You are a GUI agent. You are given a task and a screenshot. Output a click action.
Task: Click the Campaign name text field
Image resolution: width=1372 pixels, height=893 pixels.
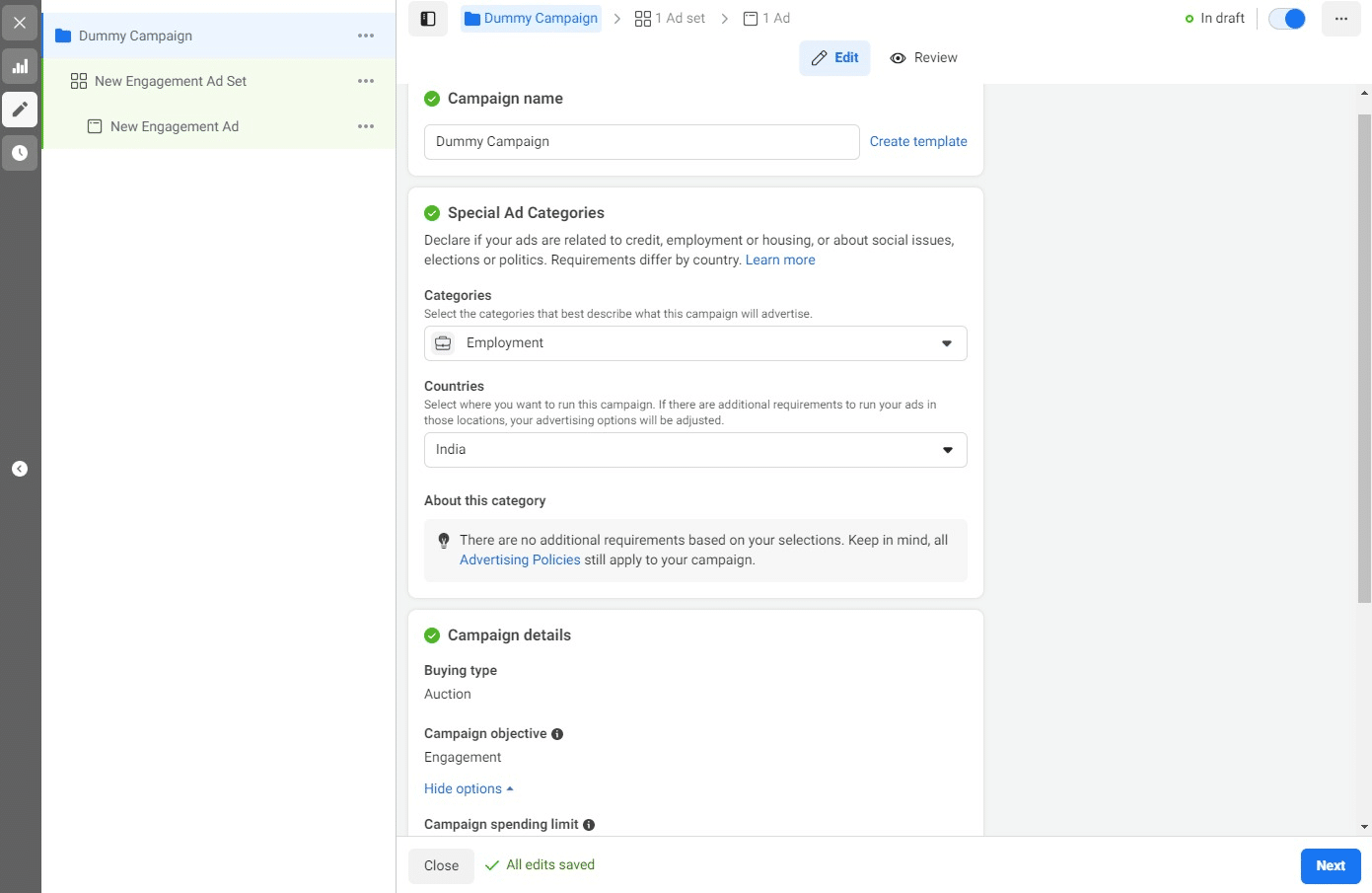point(641,142)
